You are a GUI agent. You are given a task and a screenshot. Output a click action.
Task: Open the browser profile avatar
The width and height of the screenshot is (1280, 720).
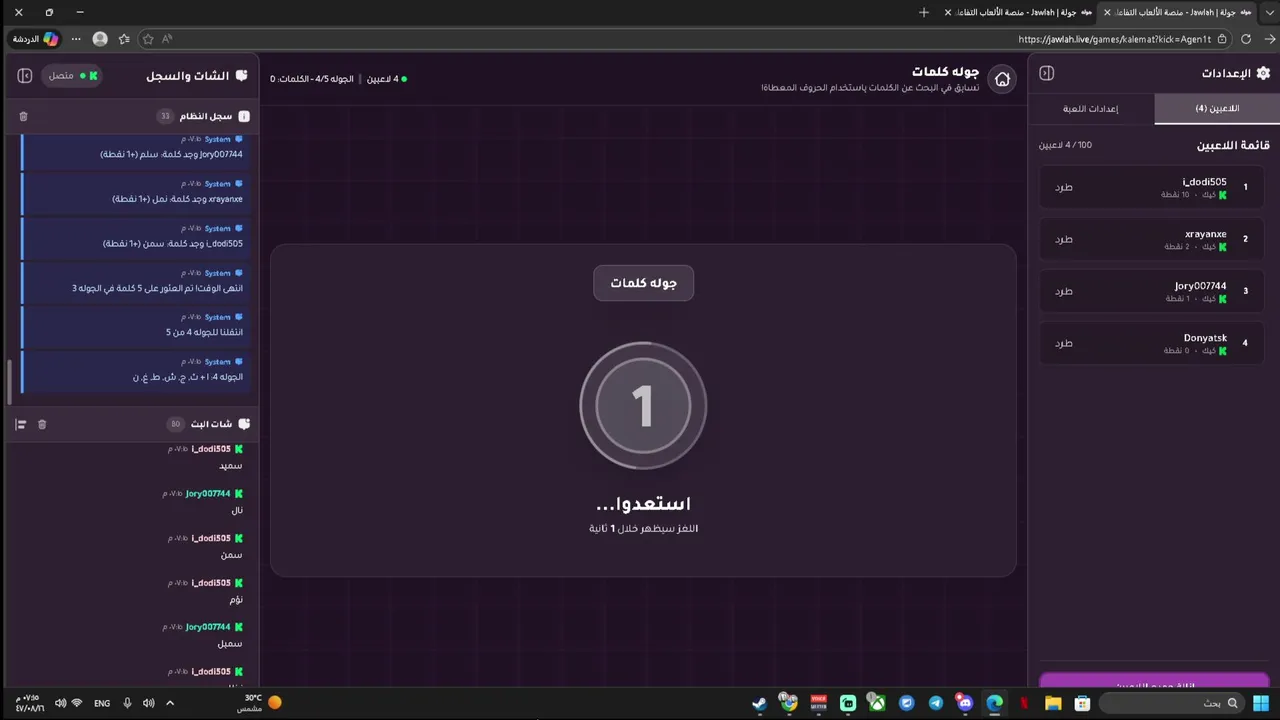pos(100,39)
